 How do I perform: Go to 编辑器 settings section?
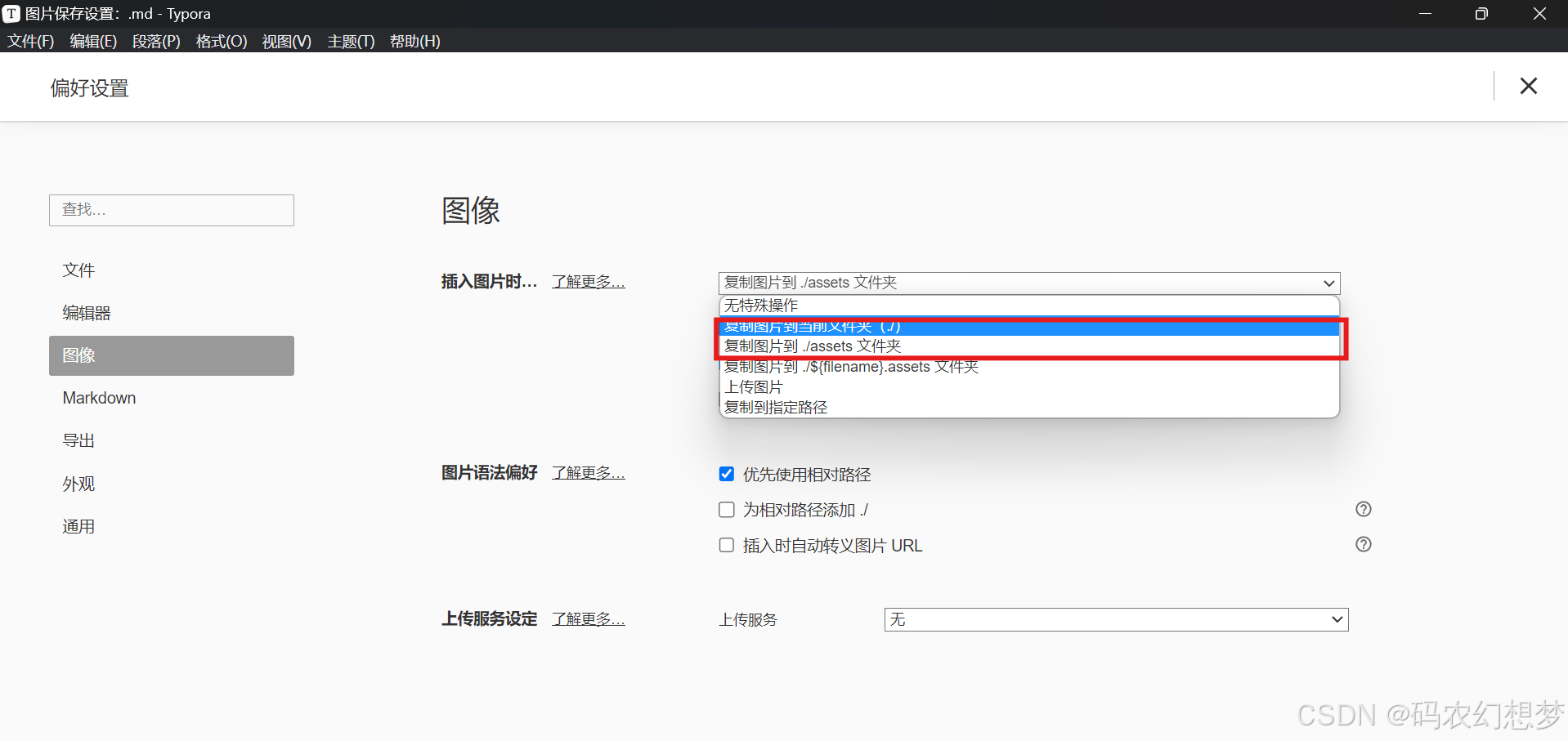coord(172,313)
